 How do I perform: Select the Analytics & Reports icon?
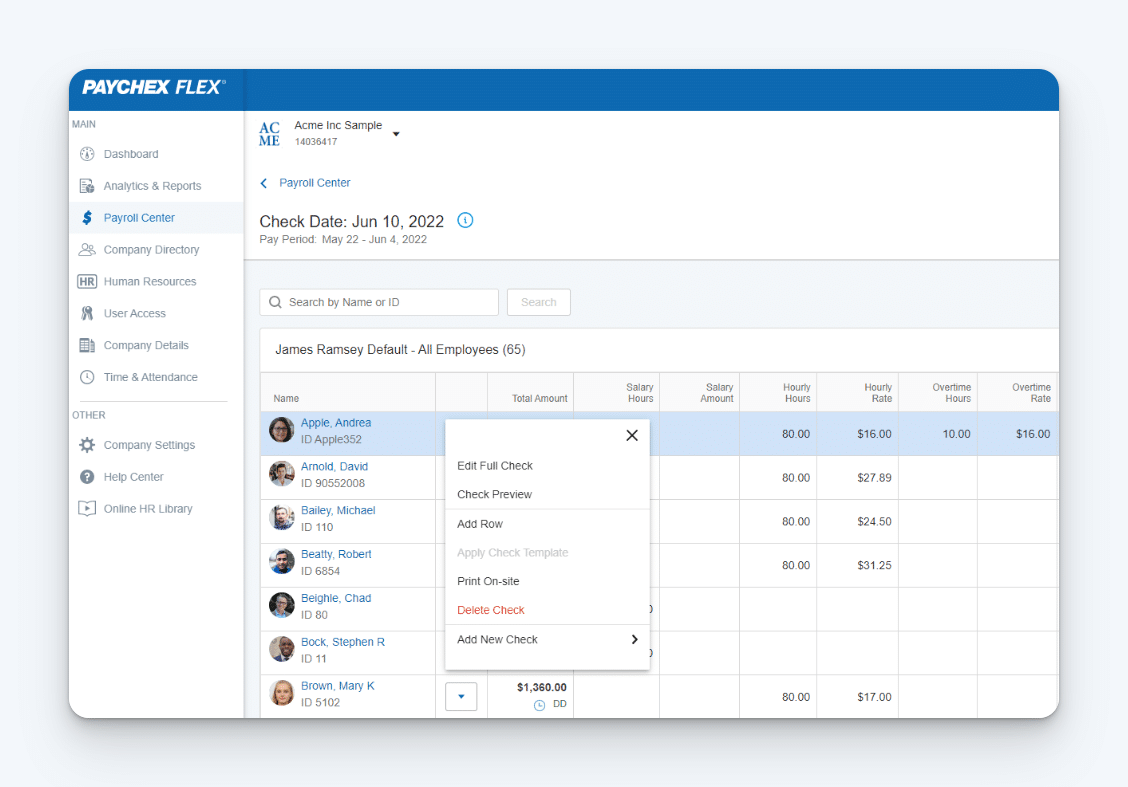click(89, 185)
